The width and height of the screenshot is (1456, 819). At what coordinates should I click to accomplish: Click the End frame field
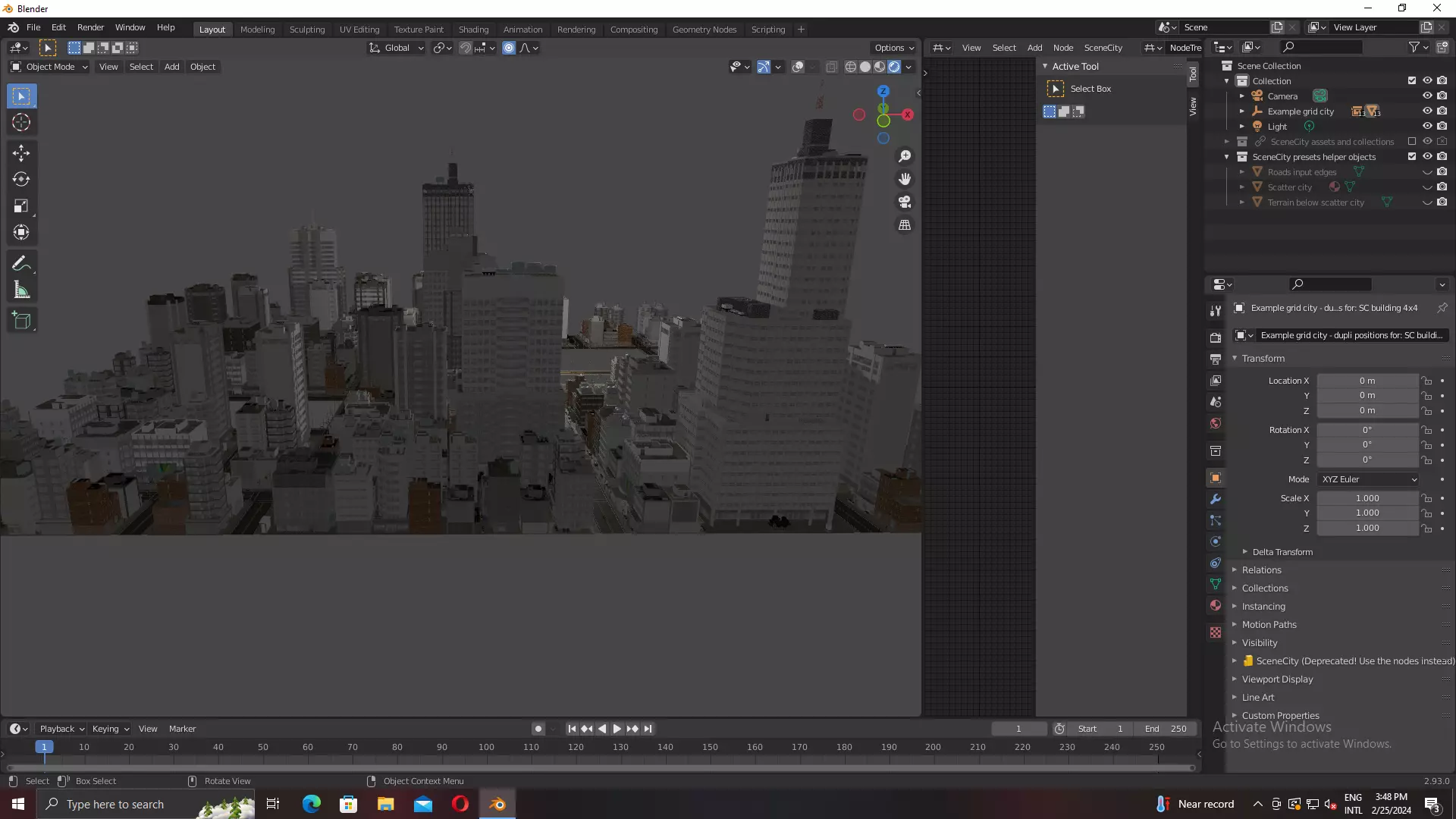pos(1166,729)
